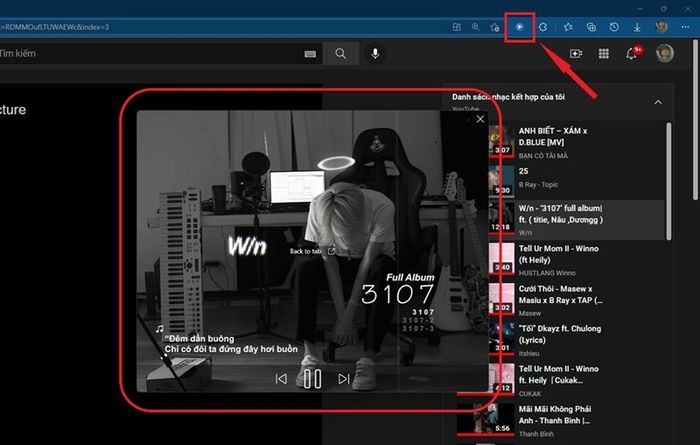Open the Edge zoom magnifier icon in address bar
This screenshot has height=445, width=700.
point(475,27)
